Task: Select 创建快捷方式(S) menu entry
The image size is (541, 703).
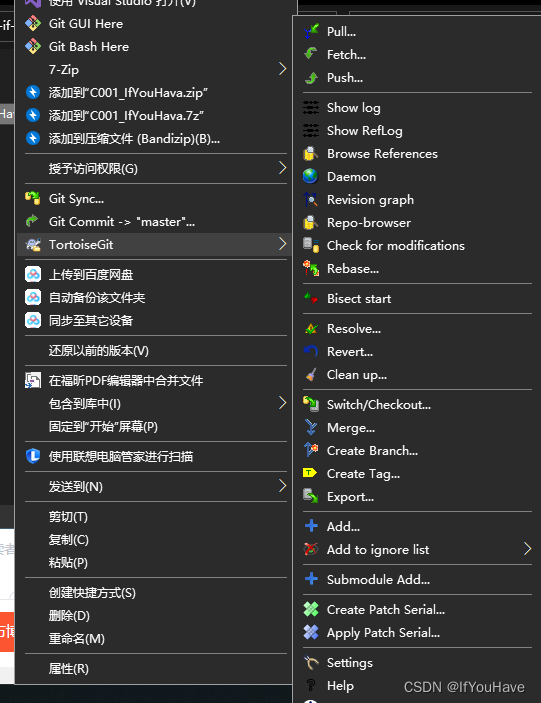Action: 155,593
